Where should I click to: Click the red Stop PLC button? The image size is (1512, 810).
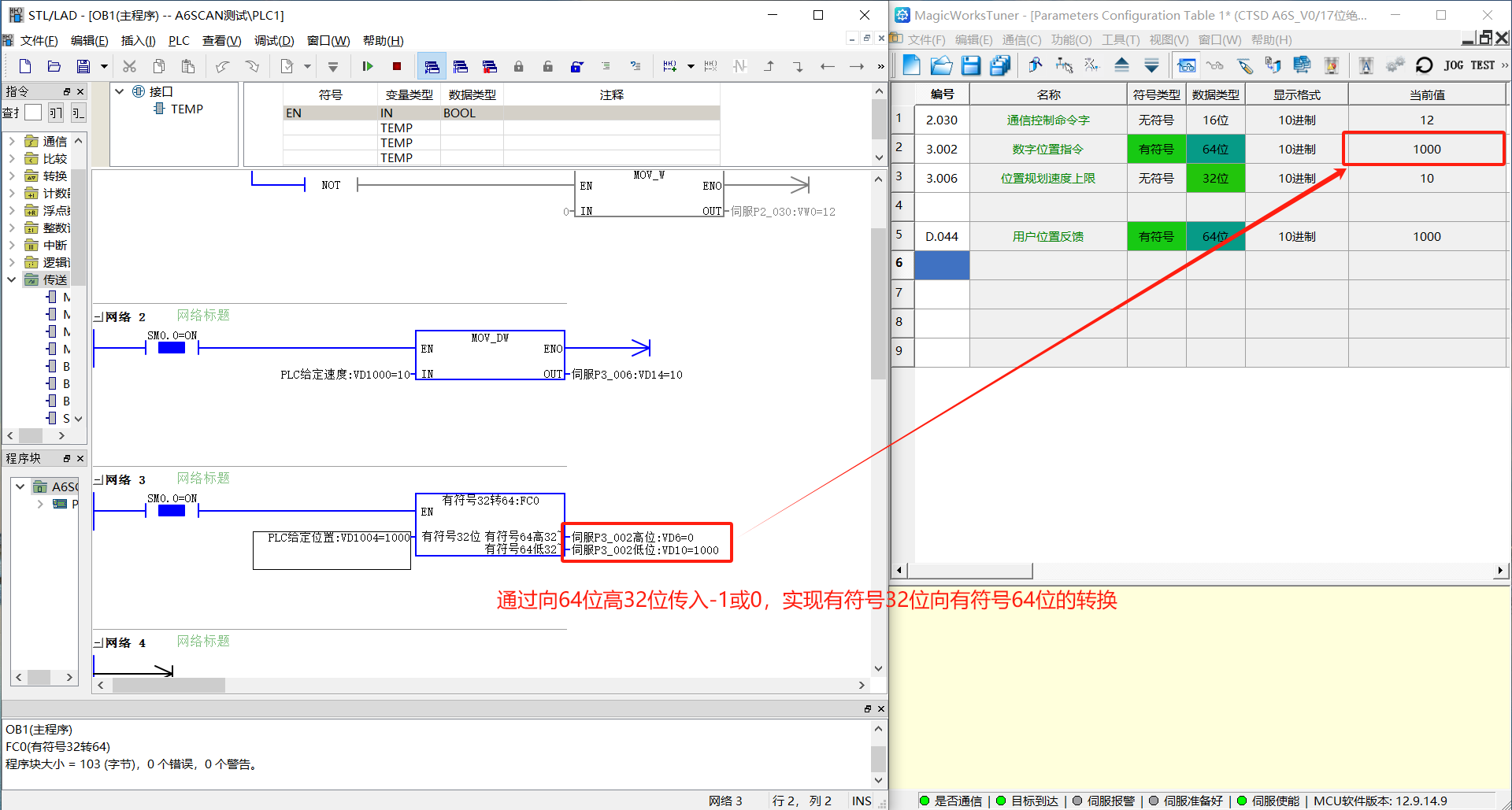coord(397,66)
